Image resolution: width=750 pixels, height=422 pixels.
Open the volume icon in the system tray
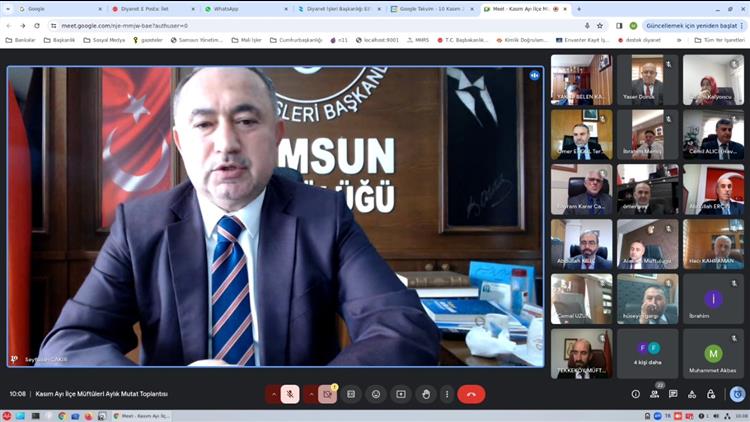pyautogui.click(x=716, y=416)
